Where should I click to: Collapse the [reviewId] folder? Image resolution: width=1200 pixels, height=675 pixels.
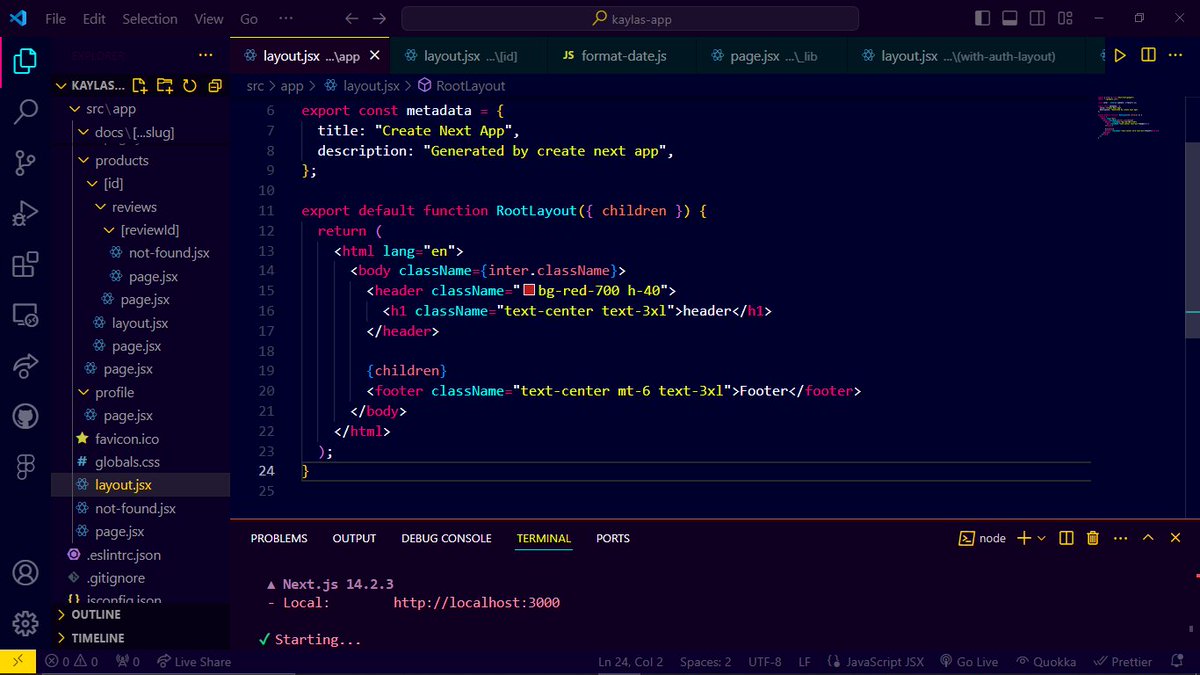pos(110,230)
